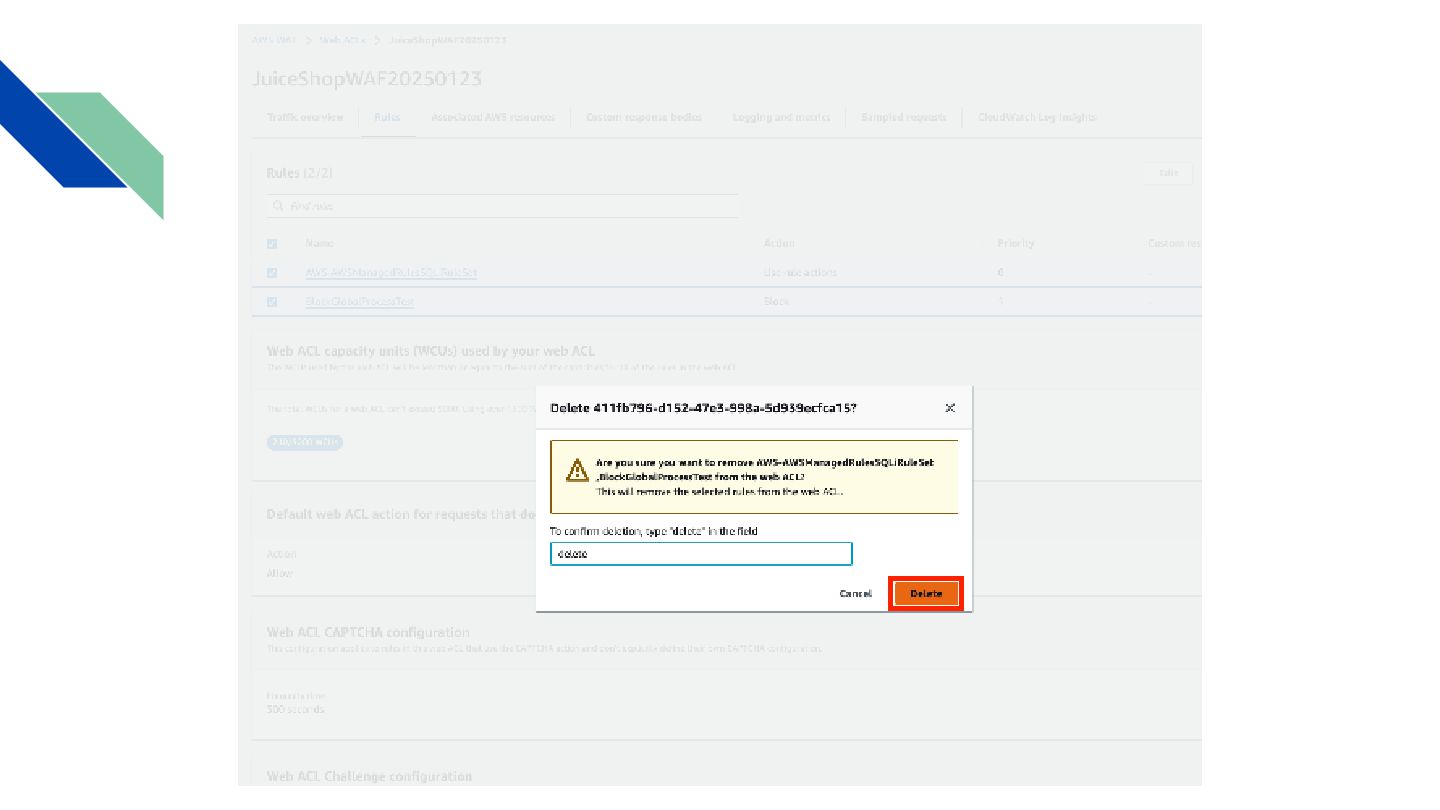The width and height of the screenshot is (1440, 810).
Task: Sort rules by Priority column header
Action: 1015,243
